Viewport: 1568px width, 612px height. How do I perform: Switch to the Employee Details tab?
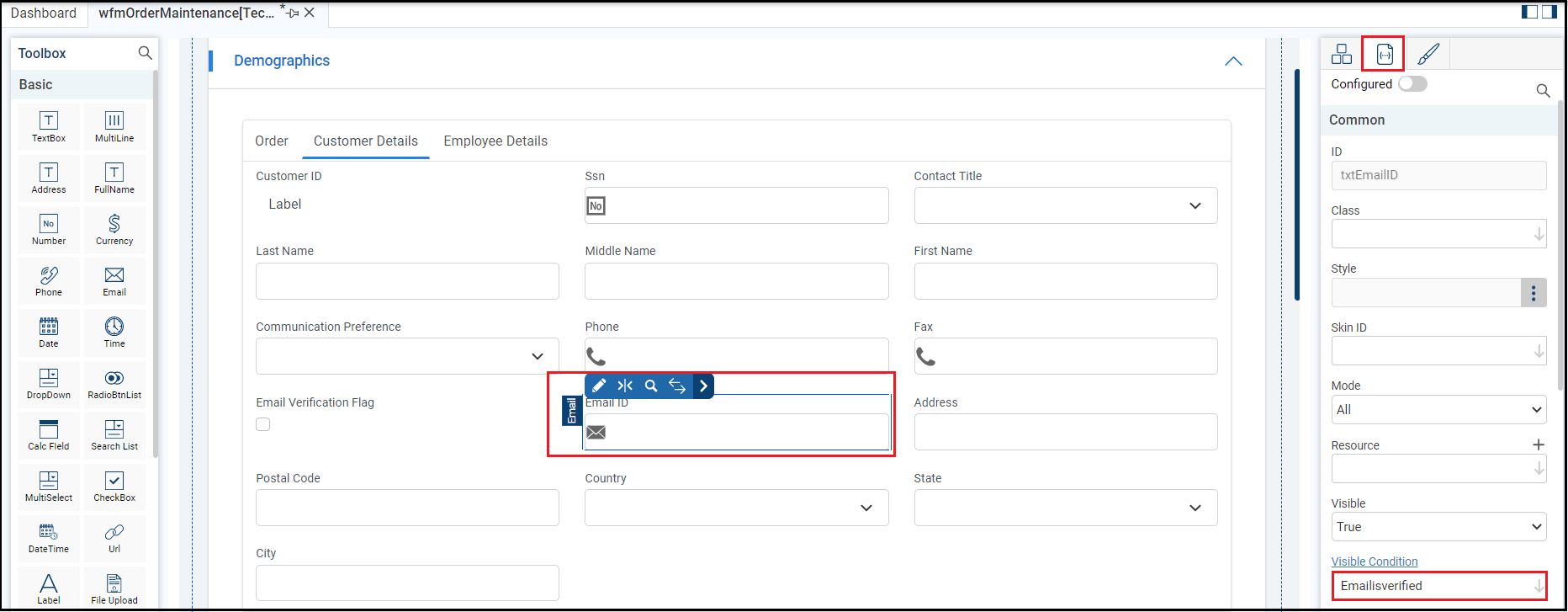click(x=495, y=141)
